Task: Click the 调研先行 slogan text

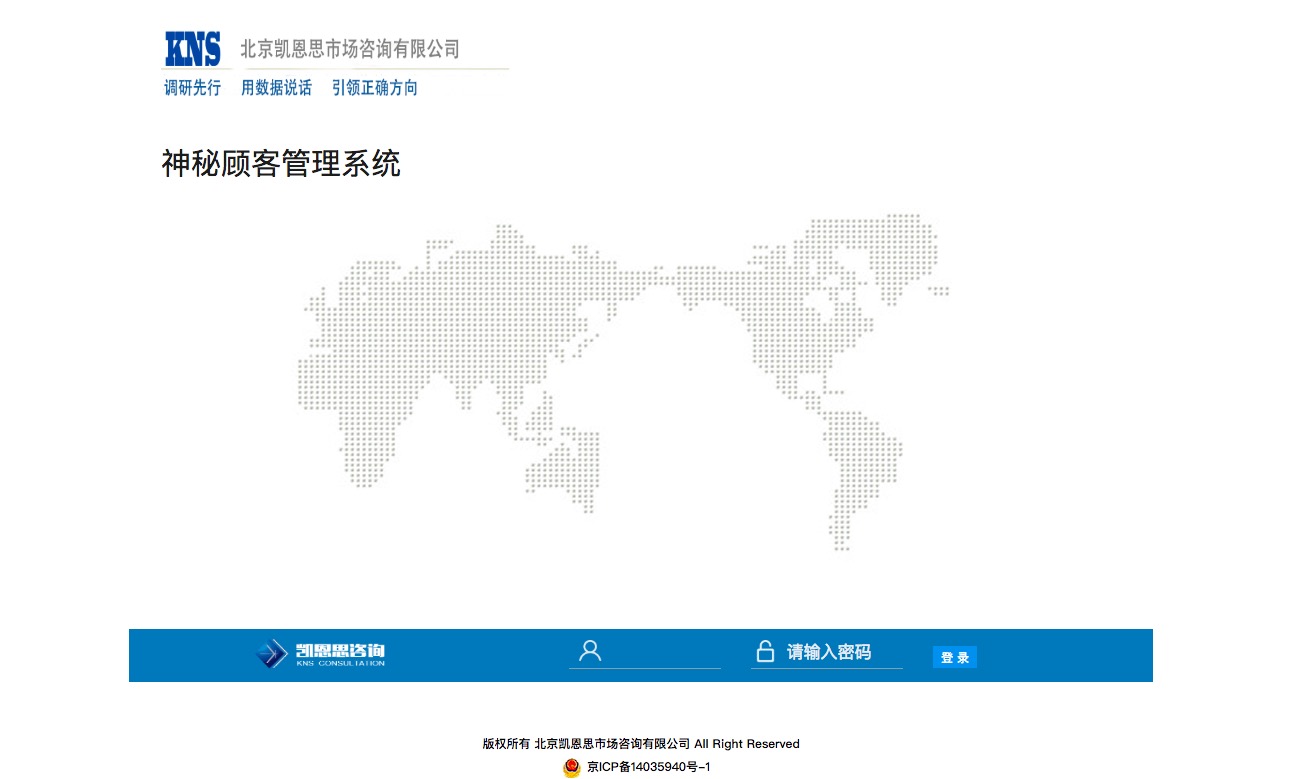Action: tap(192, 88)
